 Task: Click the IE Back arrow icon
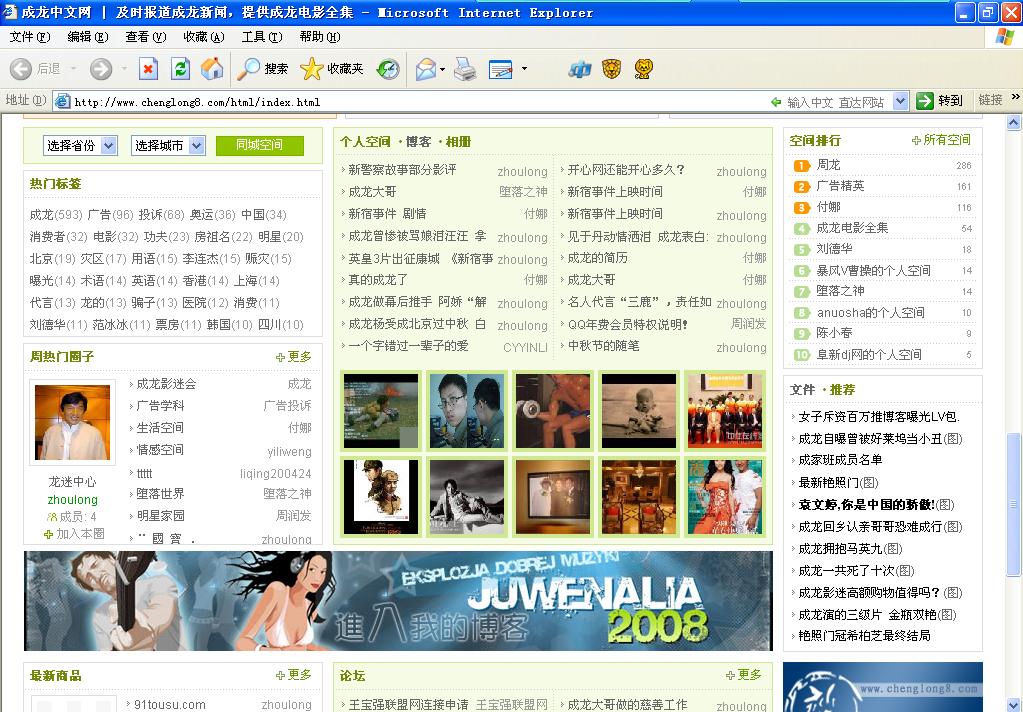pos(21,69)
